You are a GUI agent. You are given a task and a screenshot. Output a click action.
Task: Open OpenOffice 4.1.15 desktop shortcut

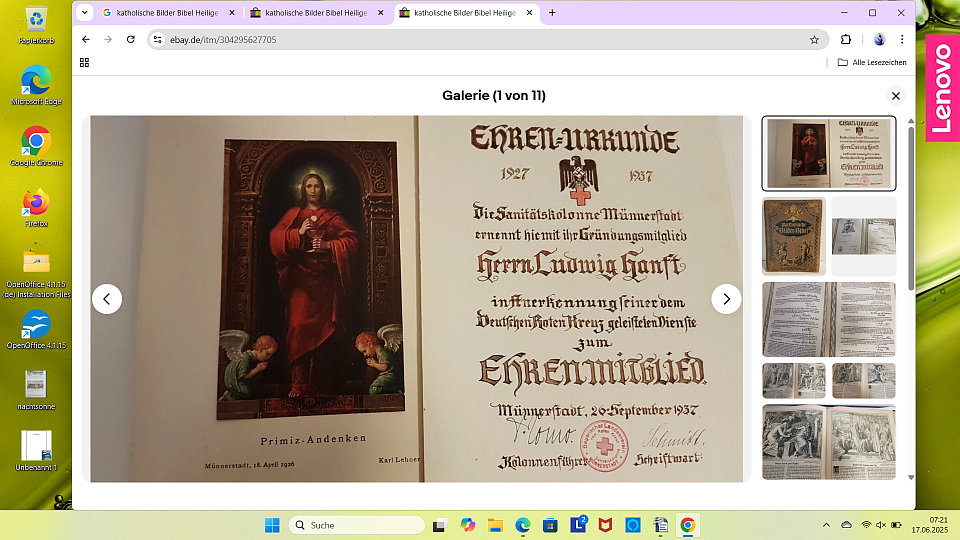click(36, 329)
